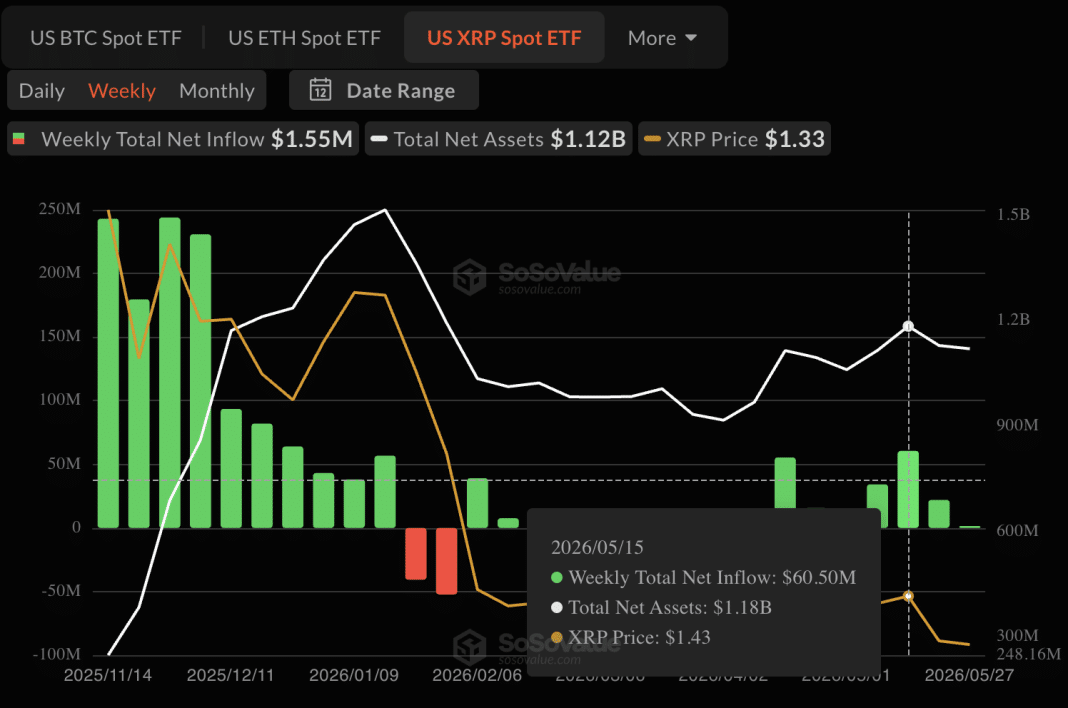Click the tall red outflow bar

tap(447, 561)
